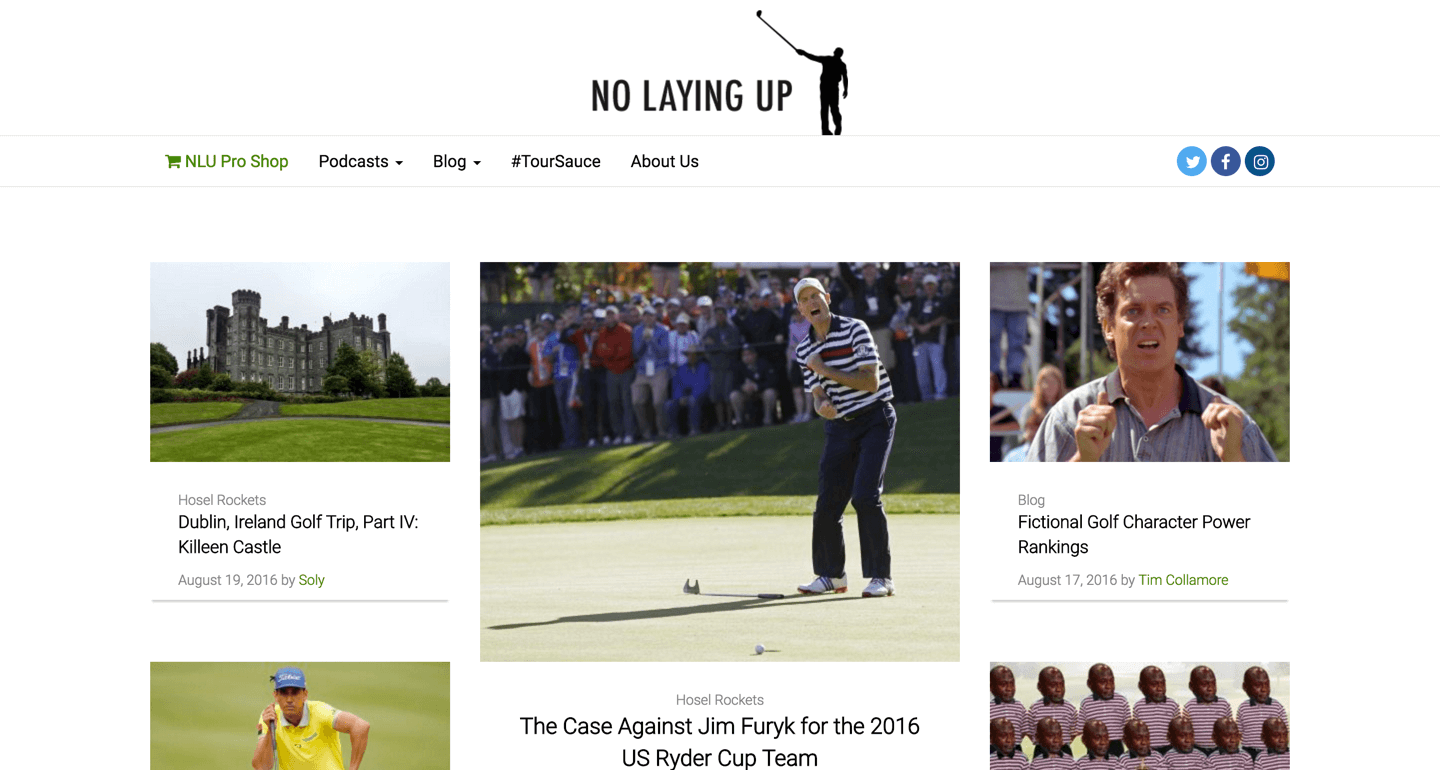Click the shopping cart icon beside NLU Pro Shop
1440x770 pixels.
[173, 161]
